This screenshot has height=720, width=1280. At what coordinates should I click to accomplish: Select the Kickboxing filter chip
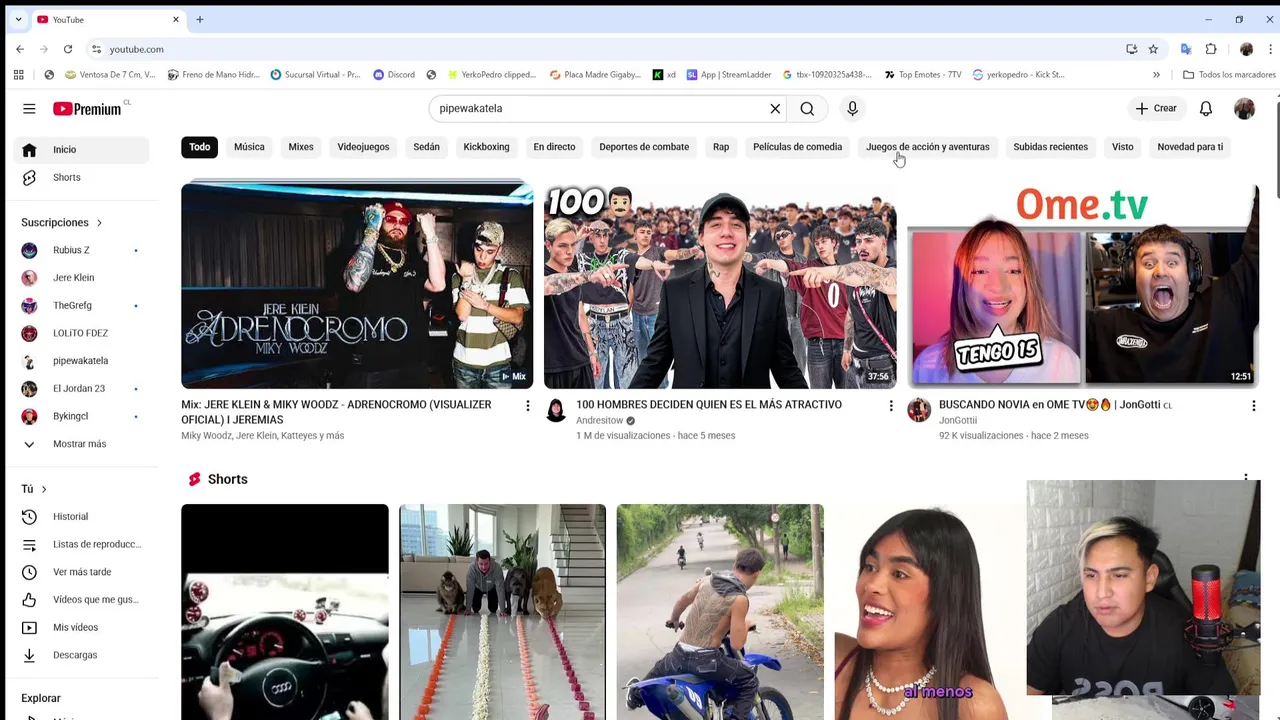click(x=486, y=147)
